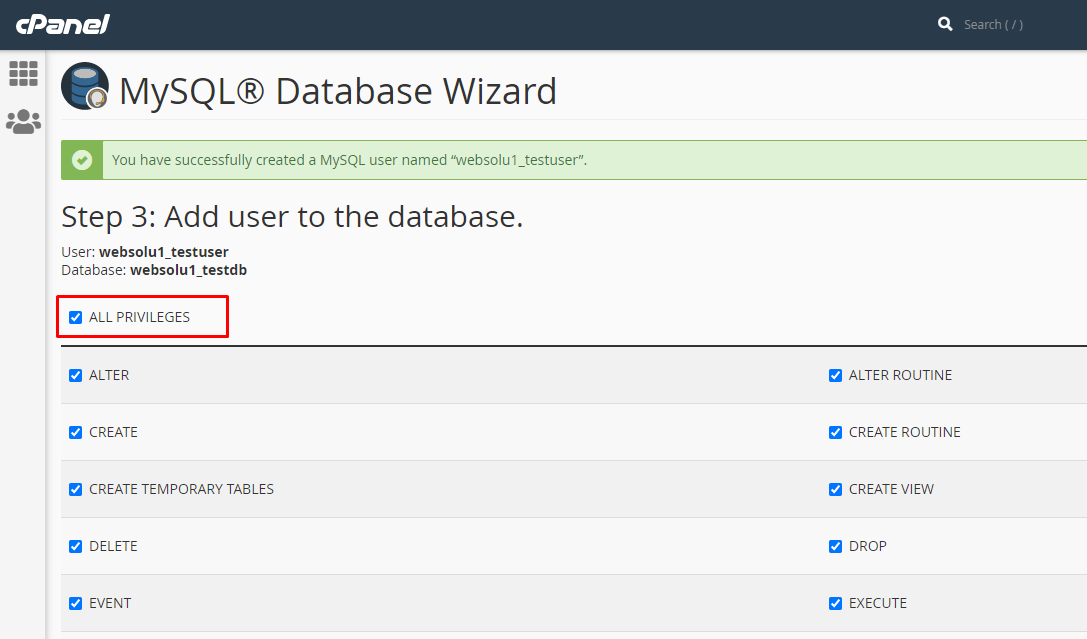Image resolution: width=1087 pixels, height=639 pixels.
Task: Toggle CREATE TEMPORARY TABLES checkbox
Action: coord(76,489)
